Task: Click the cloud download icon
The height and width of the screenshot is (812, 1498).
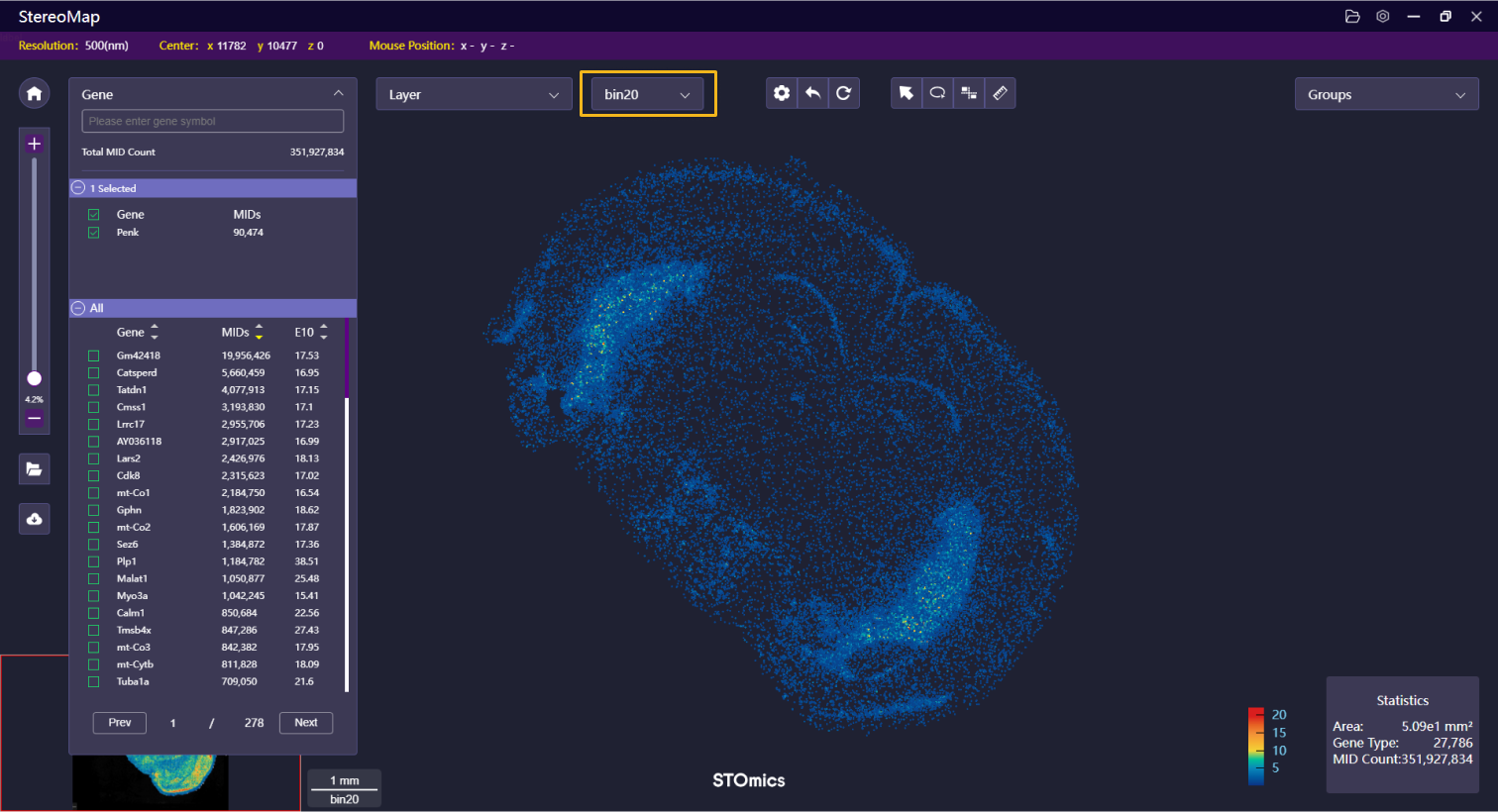Action: pyautogui.click(x=34, y=519)
